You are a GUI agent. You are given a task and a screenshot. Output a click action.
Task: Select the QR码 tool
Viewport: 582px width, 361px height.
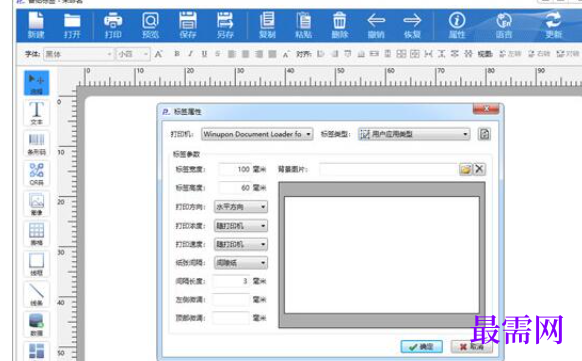point(36,174)
